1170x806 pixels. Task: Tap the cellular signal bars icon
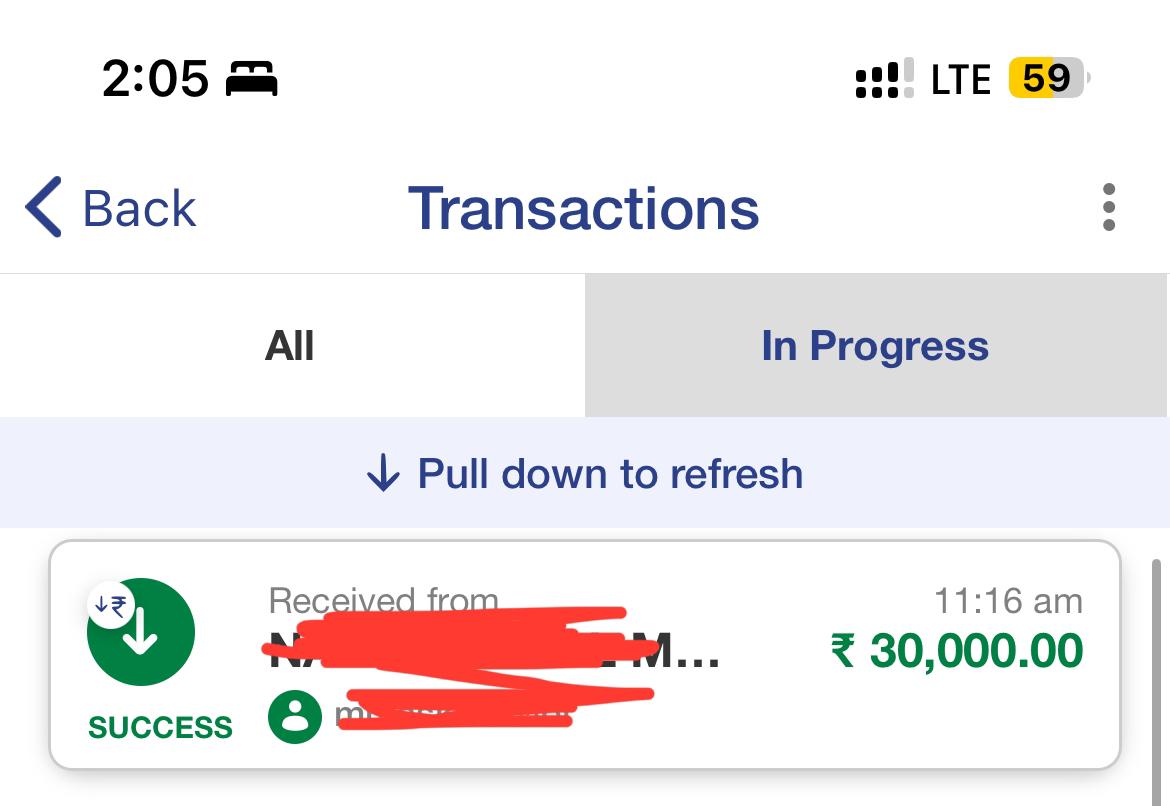click(884, 78)
